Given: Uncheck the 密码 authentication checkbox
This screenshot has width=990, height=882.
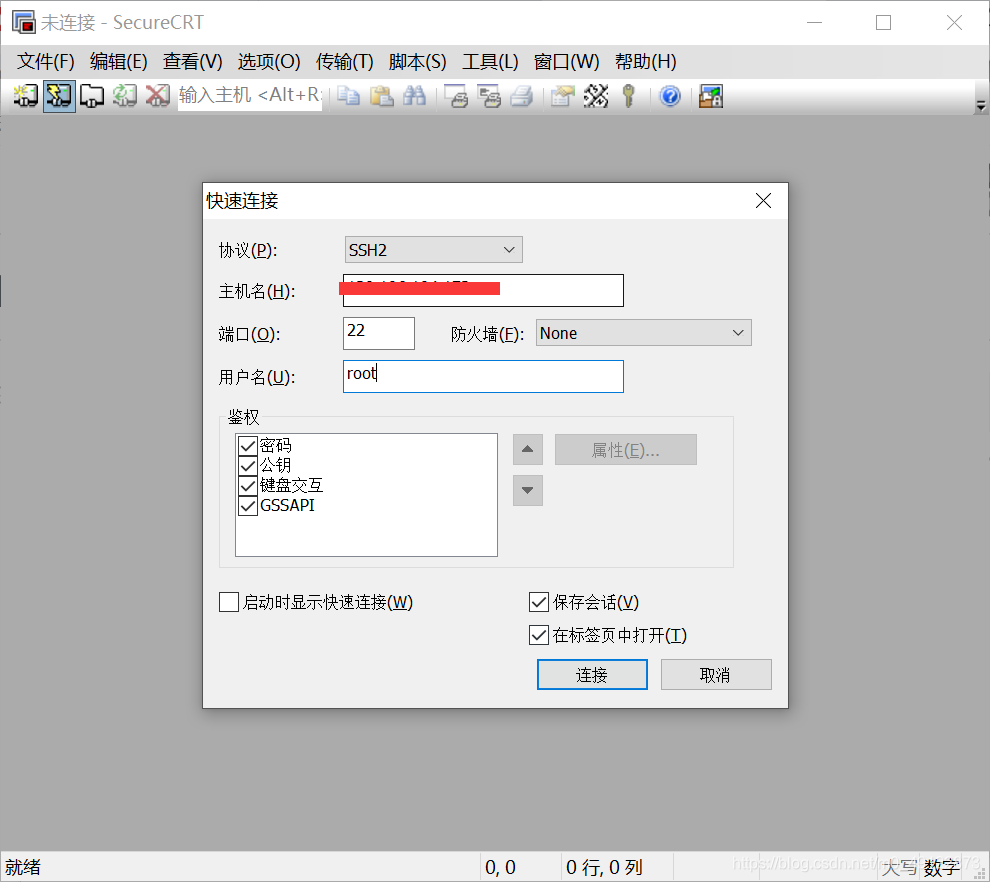Looking at the screenshot, I should tap(248, 446).
